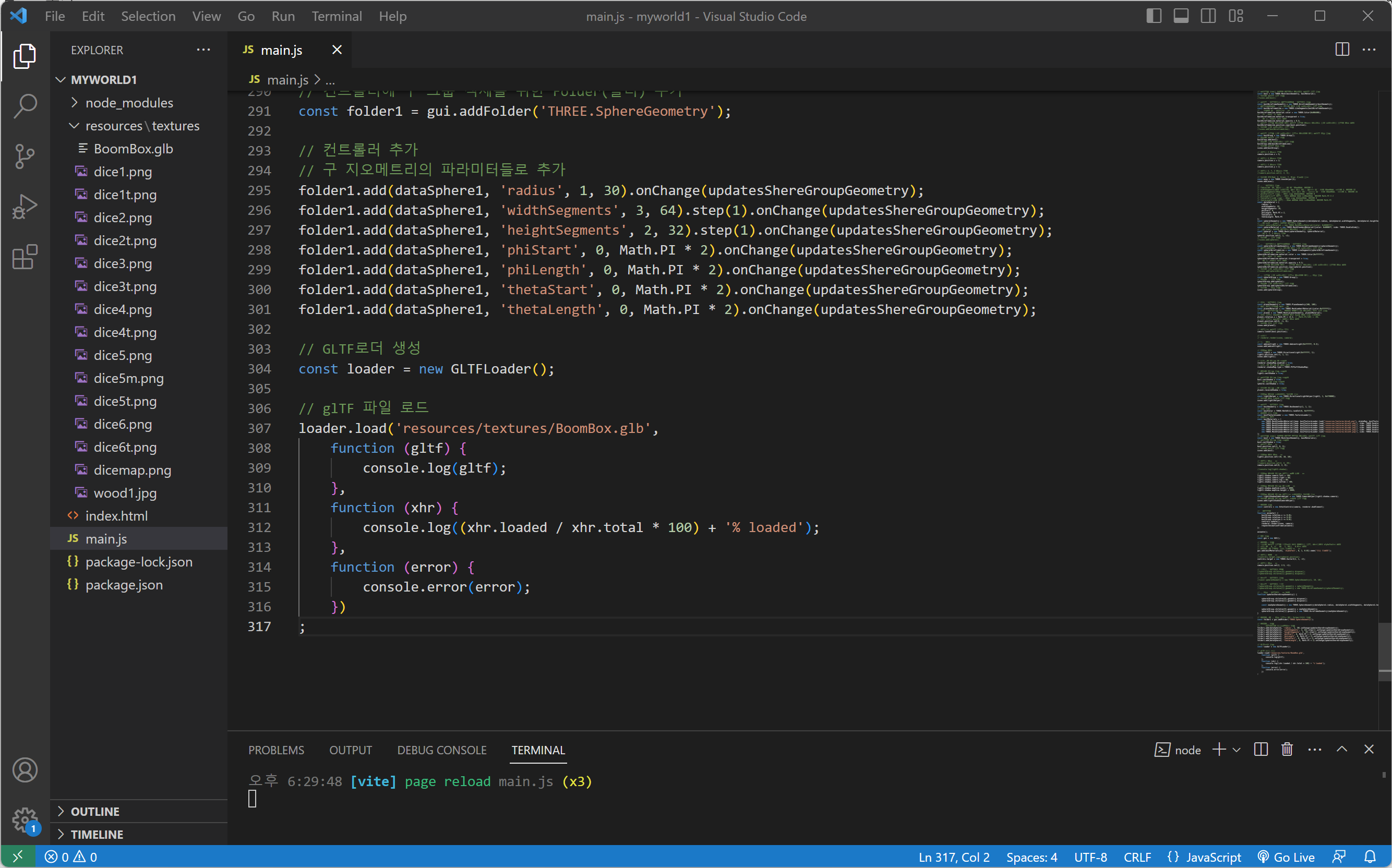1392x868 pixels.
Task: Split the editor to the right
Action: coord(1341,50)
